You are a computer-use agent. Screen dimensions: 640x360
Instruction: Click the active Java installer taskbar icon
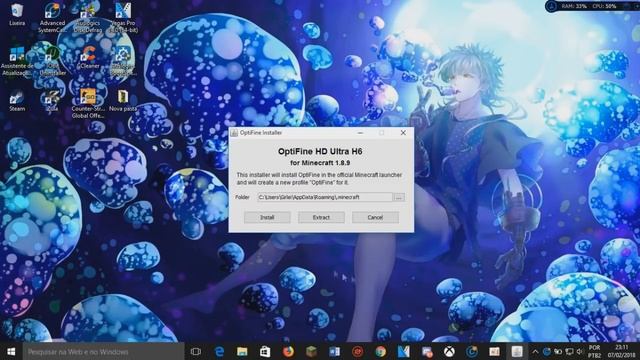pos(517,351)
